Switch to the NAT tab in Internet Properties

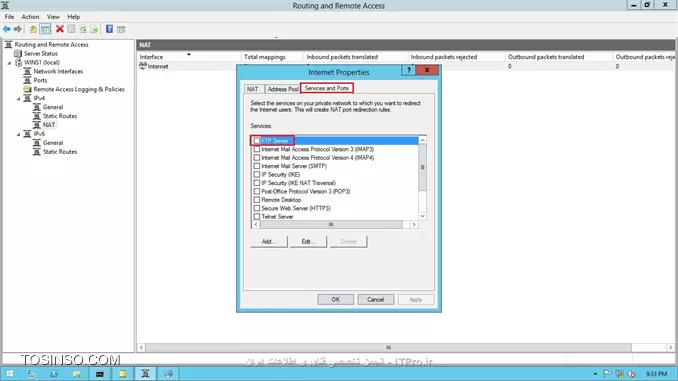pyautogui.click(x=253, y=89)
